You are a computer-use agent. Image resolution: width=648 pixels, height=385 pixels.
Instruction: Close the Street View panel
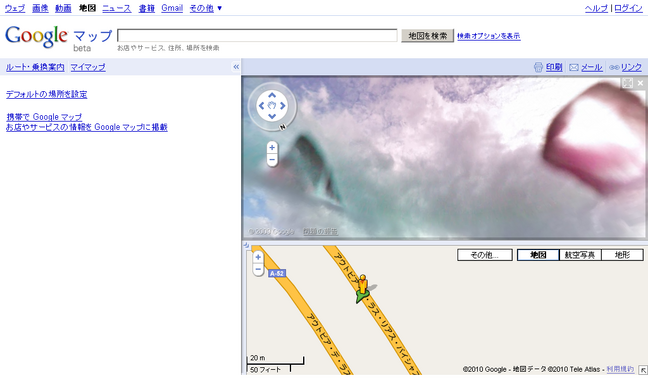640,83
